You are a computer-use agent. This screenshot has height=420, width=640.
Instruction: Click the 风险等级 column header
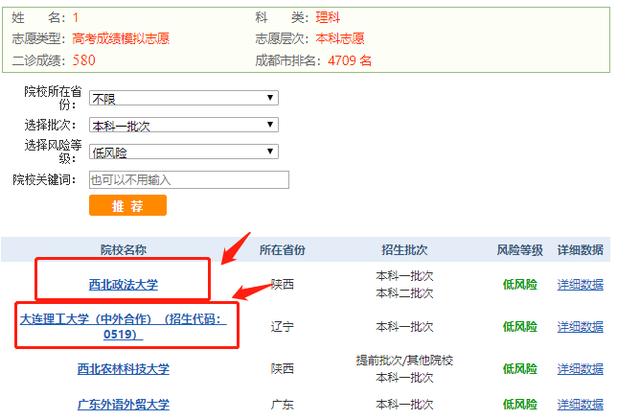520,250
